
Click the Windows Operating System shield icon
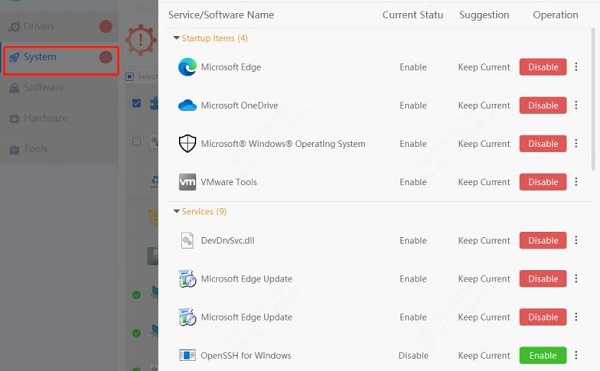click(x=188, y=143)
